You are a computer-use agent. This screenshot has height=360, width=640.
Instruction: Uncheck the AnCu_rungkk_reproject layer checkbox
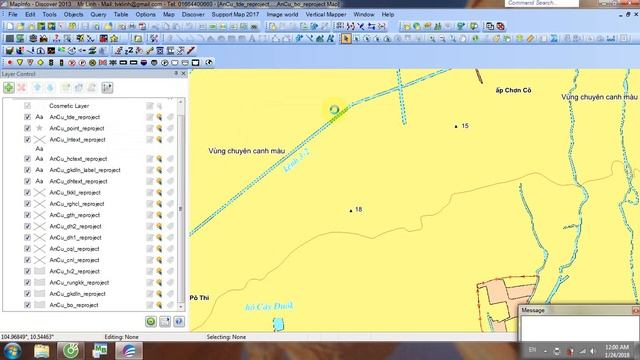point(27,282)
